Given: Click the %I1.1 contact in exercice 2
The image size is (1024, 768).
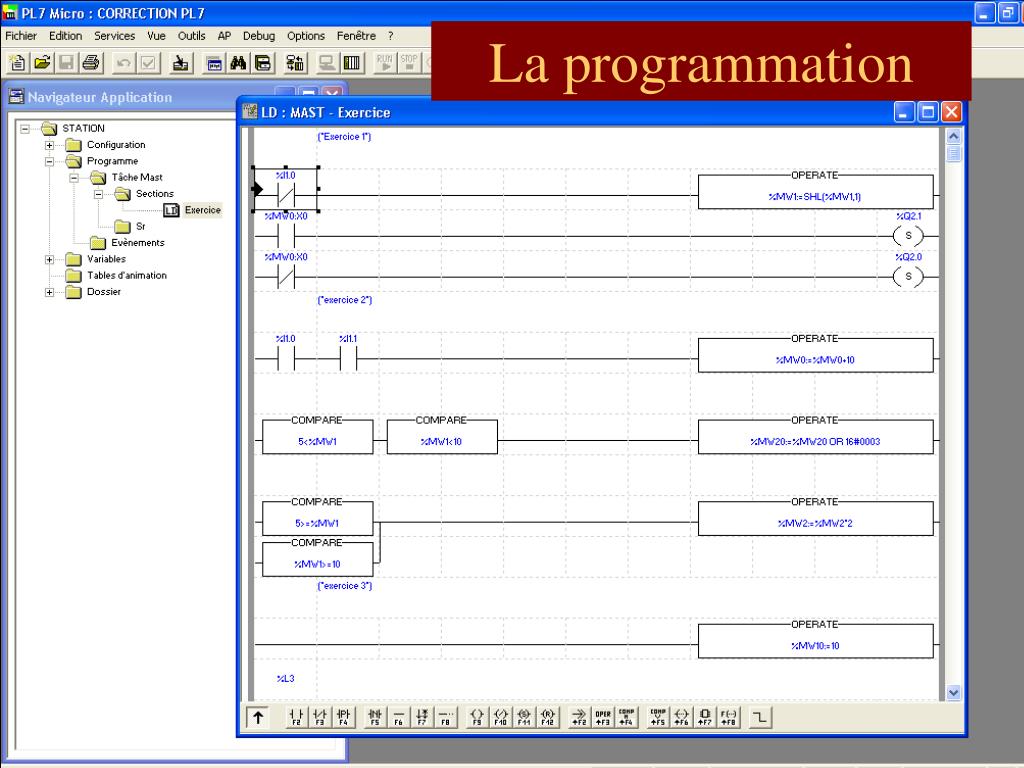Looking at the screenshot, I should [348, 359].
